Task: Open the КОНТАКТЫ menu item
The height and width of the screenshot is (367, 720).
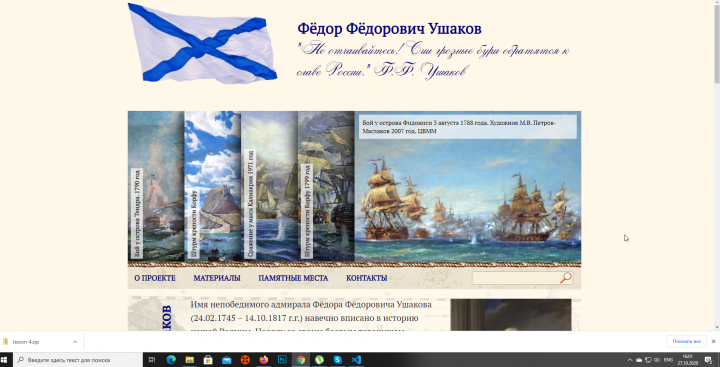Action: pos(366,278)
